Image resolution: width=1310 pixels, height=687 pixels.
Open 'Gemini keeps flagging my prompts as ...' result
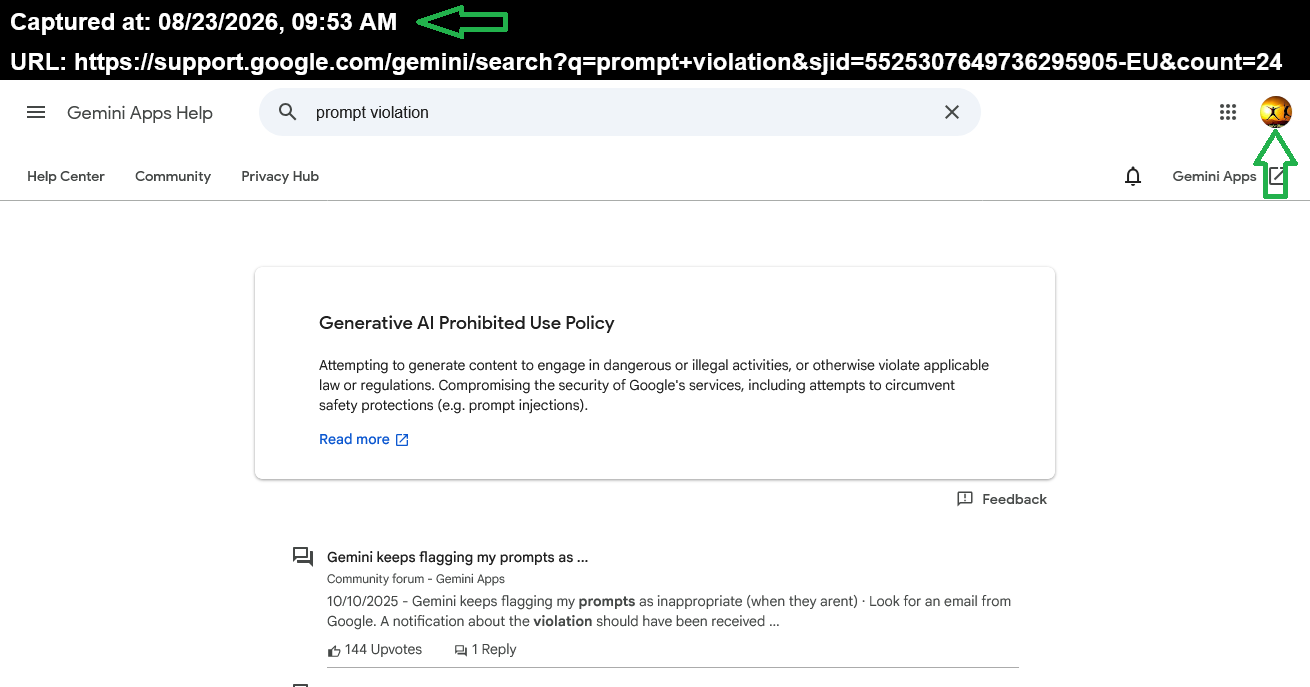coord(457,557)
